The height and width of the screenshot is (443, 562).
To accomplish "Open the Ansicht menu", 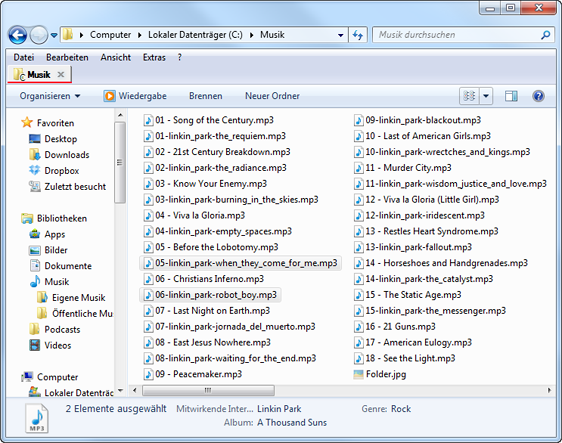I will (115, 57).
